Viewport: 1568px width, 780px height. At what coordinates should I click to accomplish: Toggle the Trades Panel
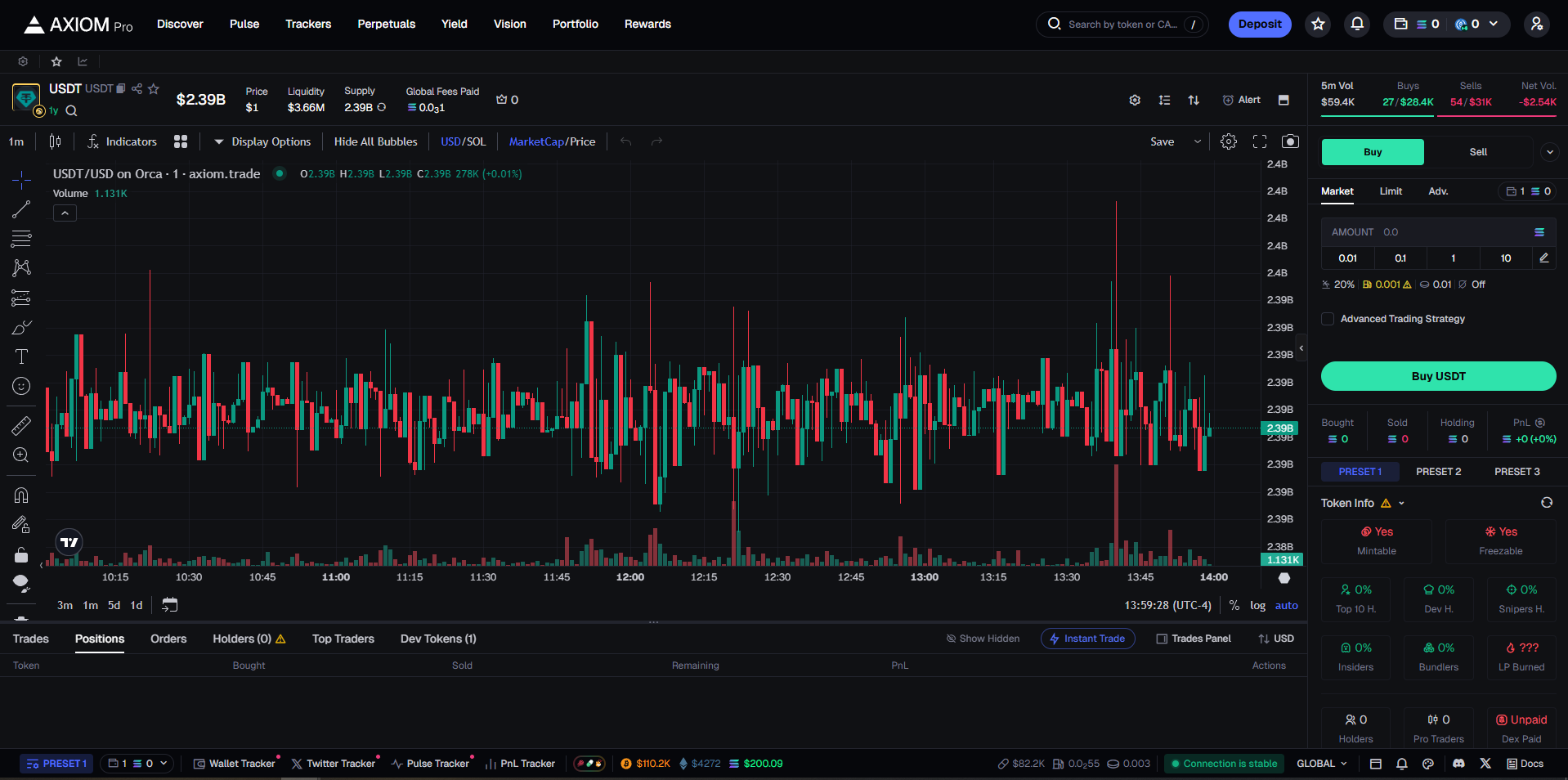(1194, 639)
